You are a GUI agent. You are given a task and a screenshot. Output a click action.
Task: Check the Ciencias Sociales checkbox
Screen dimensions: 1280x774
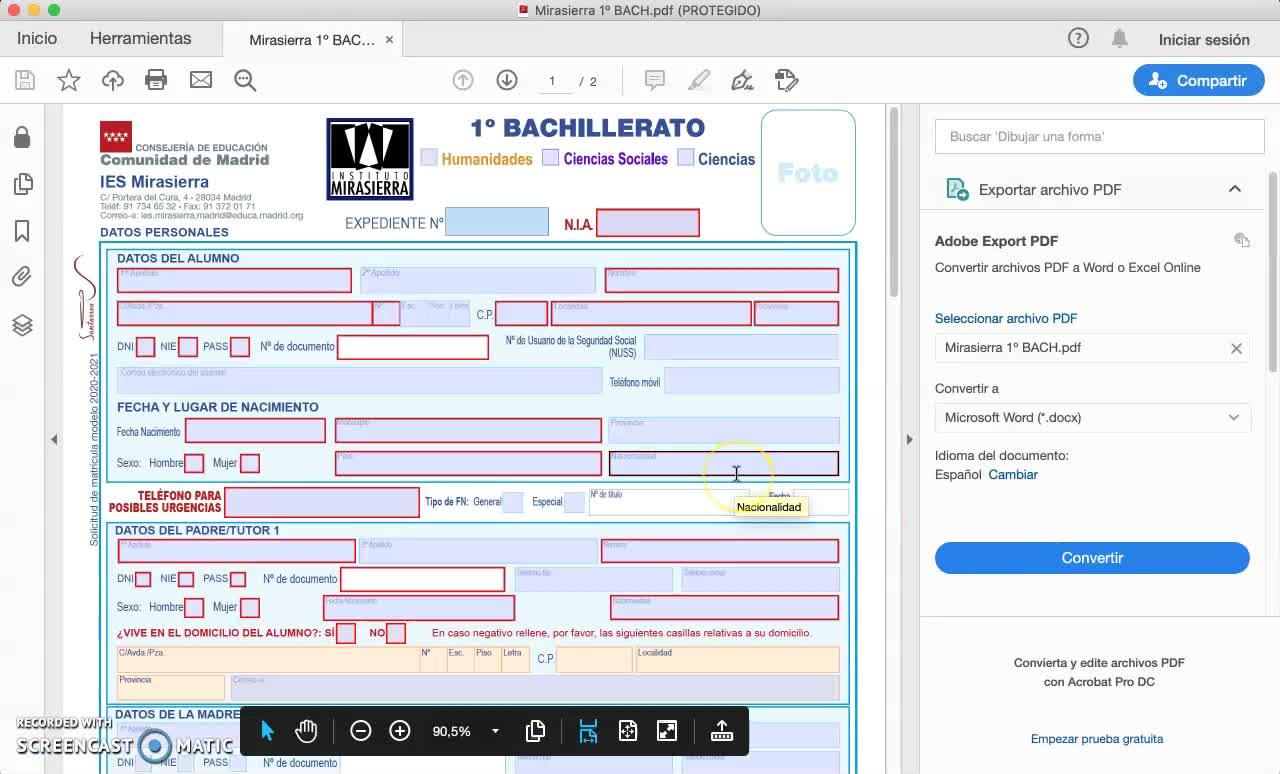550,158
